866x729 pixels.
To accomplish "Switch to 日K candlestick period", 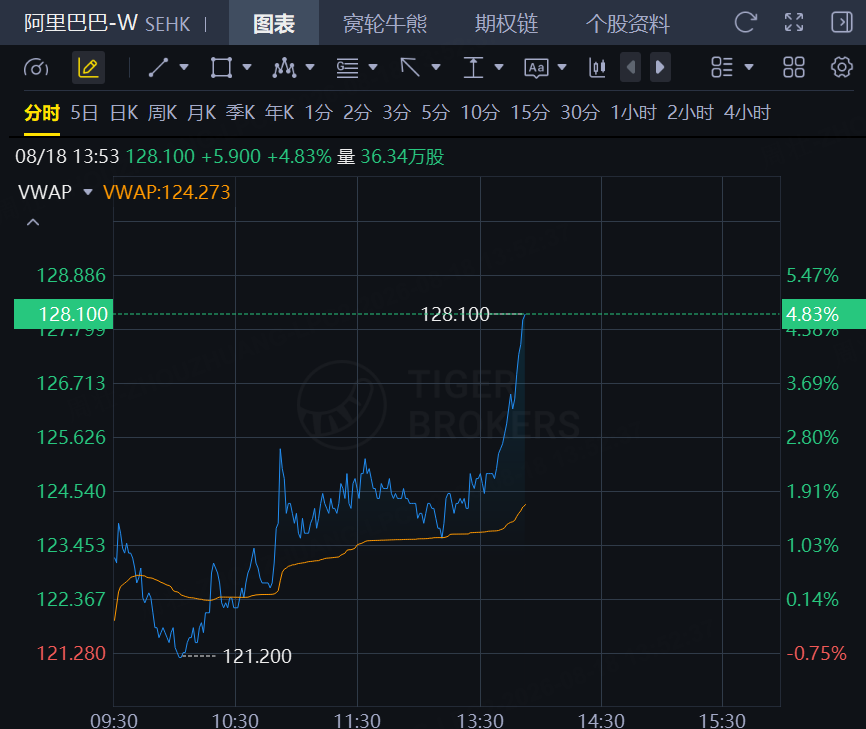I will [124, 113].
